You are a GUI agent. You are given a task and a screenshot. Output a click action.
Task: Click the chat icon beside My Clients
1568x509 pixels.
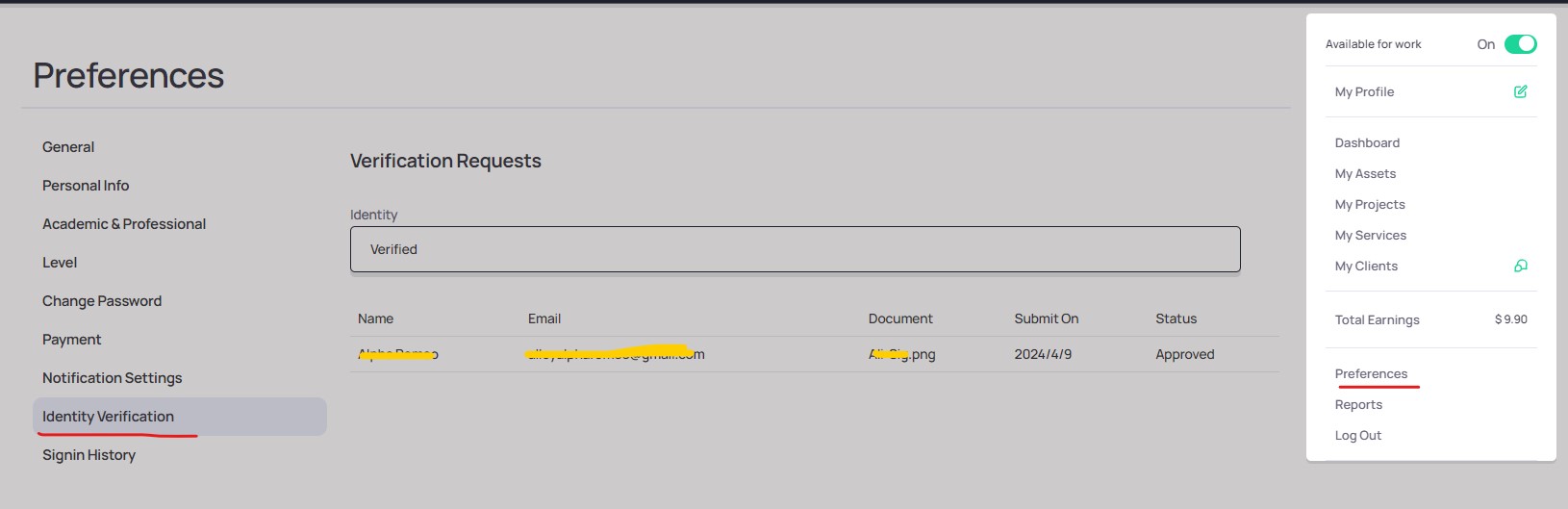point(1520,266)
